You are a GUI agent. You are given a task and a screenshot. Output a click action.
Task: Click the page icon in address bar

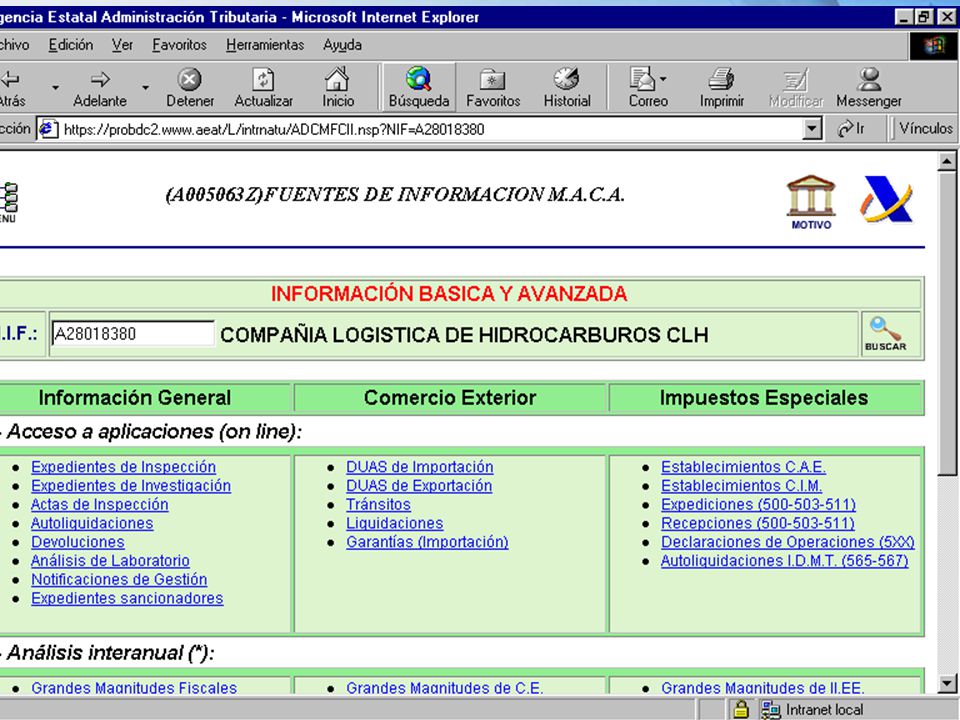[48, 129]
